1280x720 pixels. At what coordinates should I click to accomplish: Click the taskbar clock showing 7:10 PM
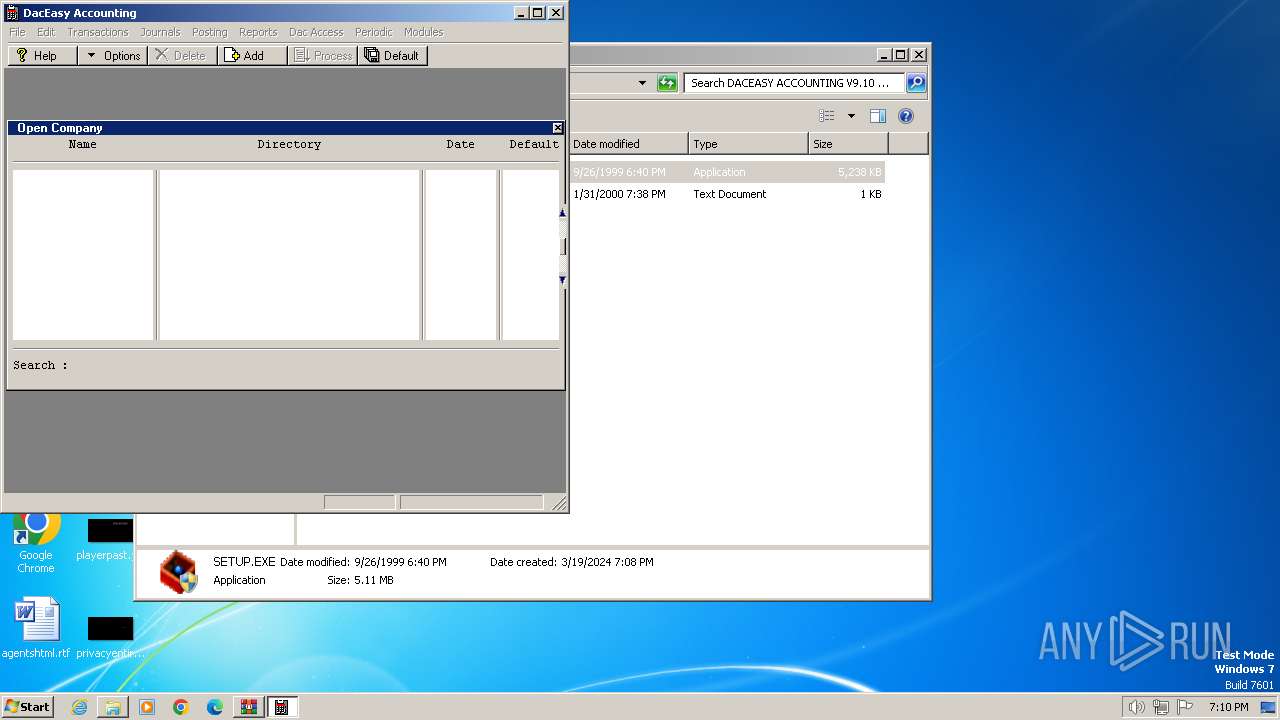1228,707
